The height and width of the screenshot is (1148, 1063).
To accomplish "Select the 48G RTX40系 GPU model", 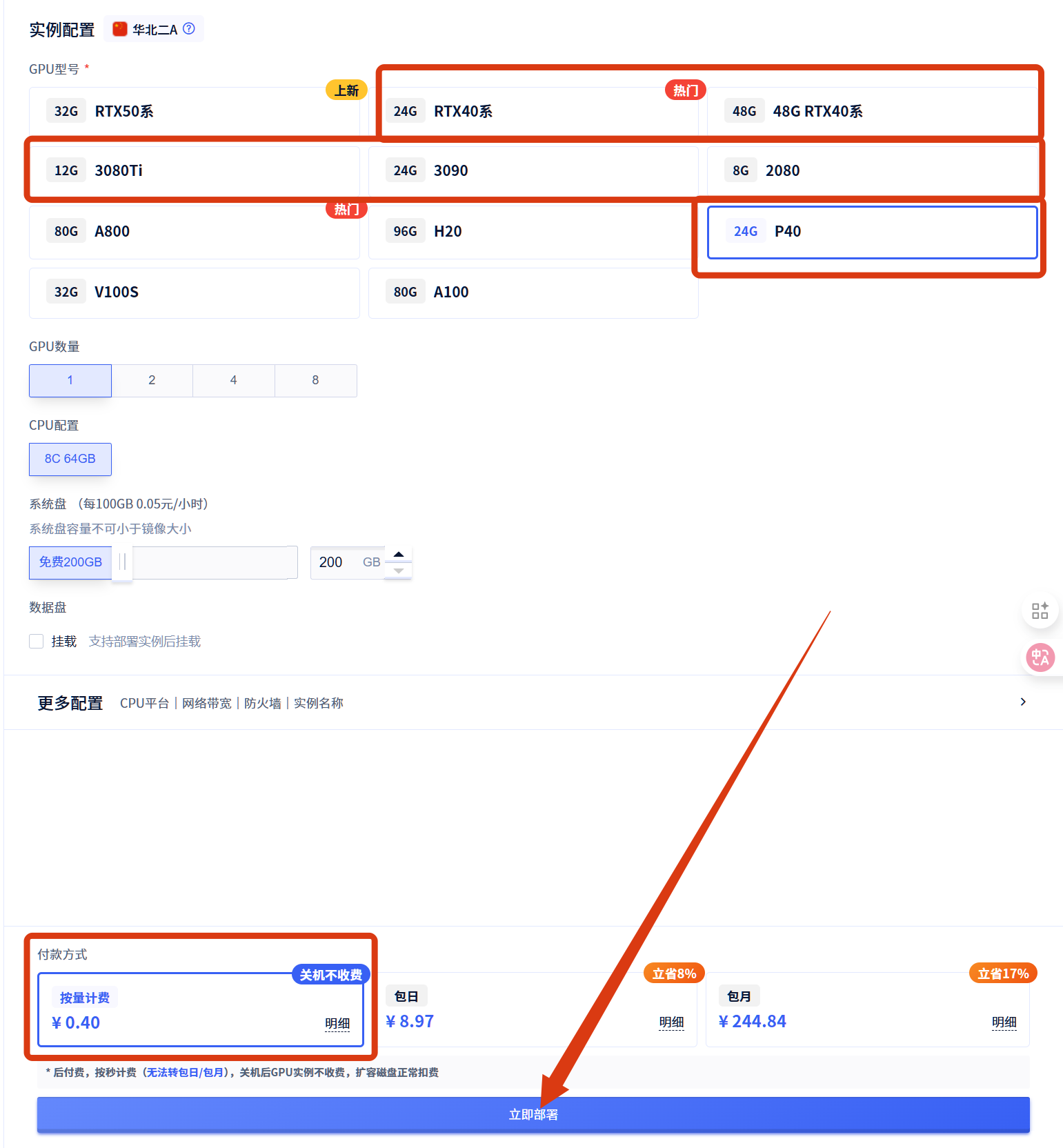I will pos(872,111).
